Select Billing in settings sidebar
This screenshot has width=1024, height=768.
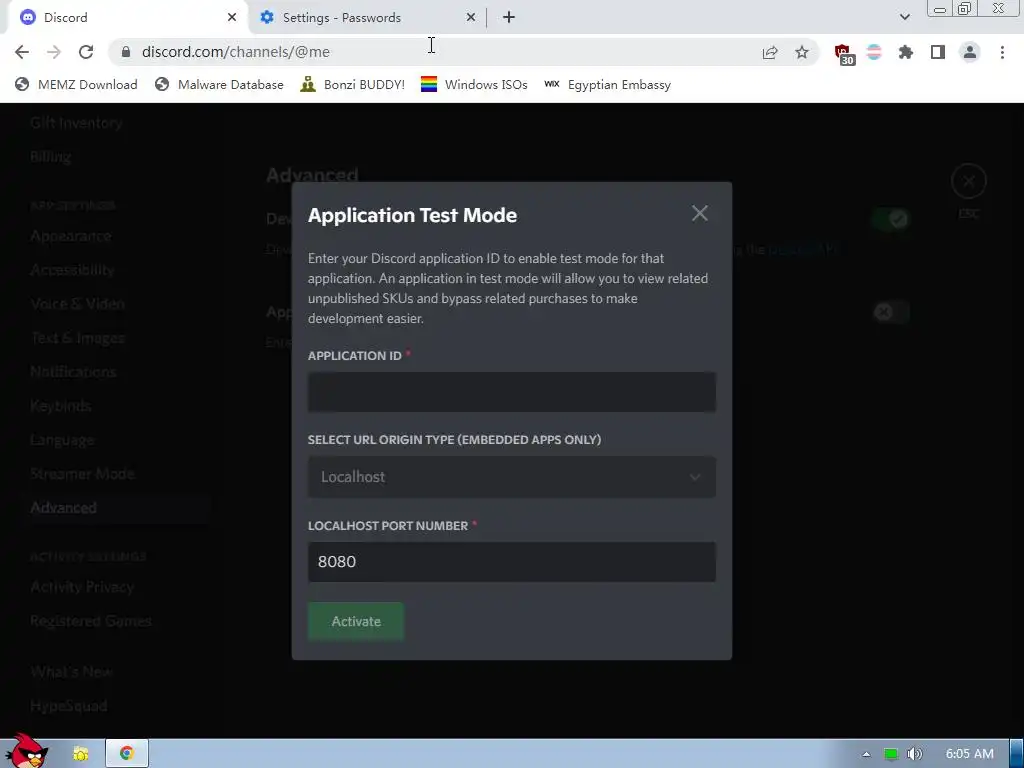(50, 157)
